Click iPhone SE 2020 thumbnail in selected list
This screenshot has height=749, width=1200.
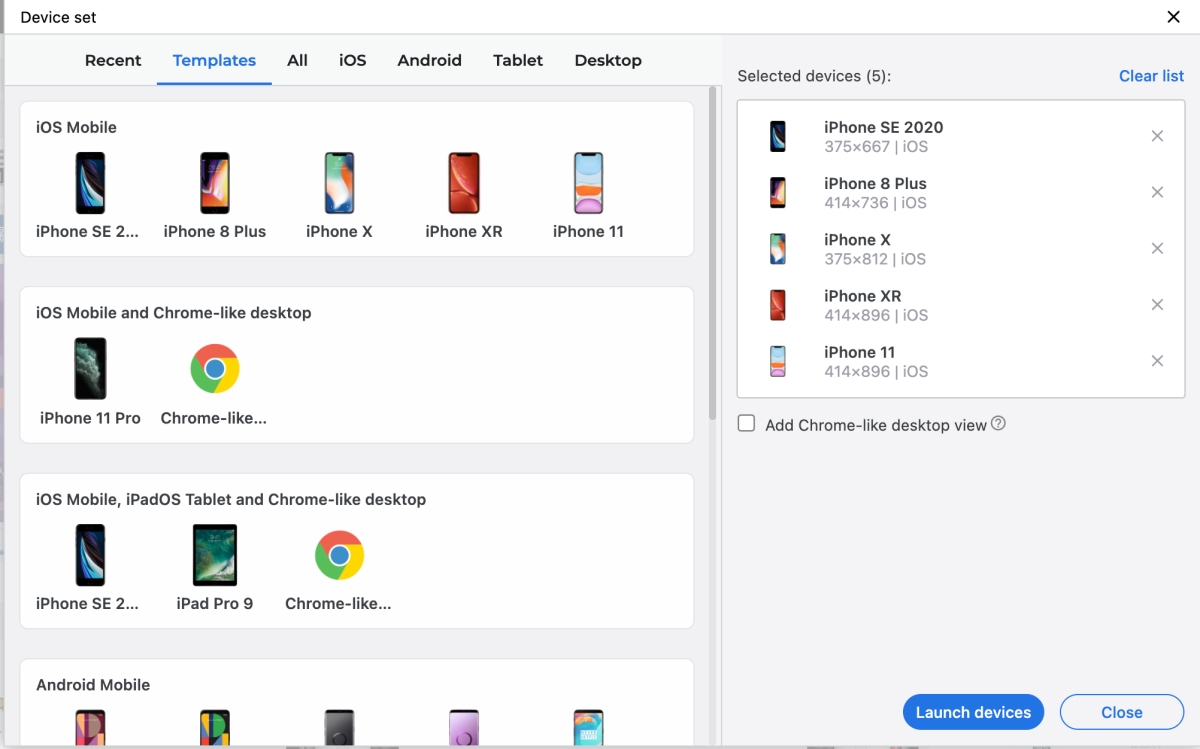[778, 136]
